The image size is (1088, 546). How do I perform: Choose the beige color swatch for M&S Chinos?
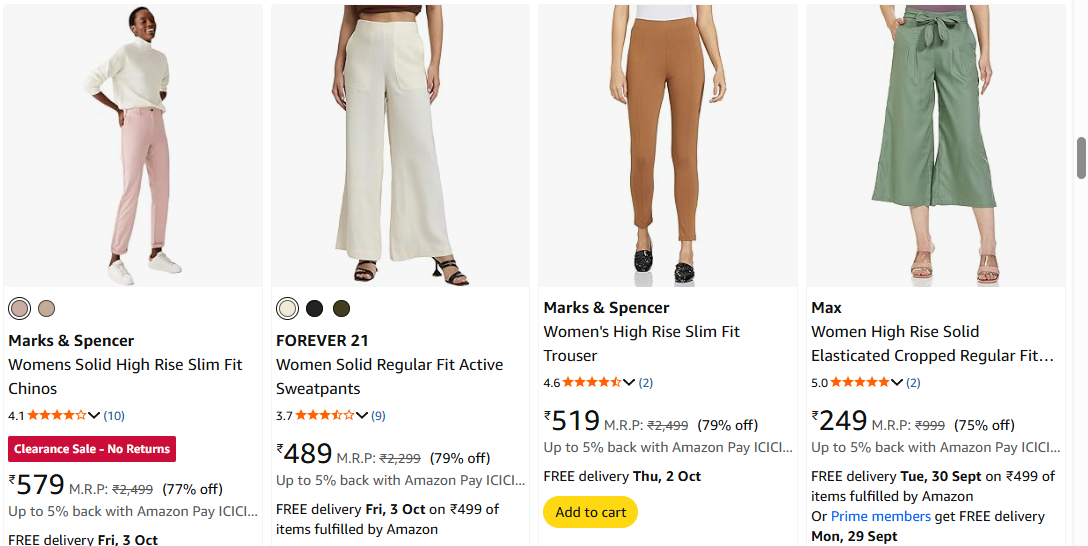[x=46, y=308]
